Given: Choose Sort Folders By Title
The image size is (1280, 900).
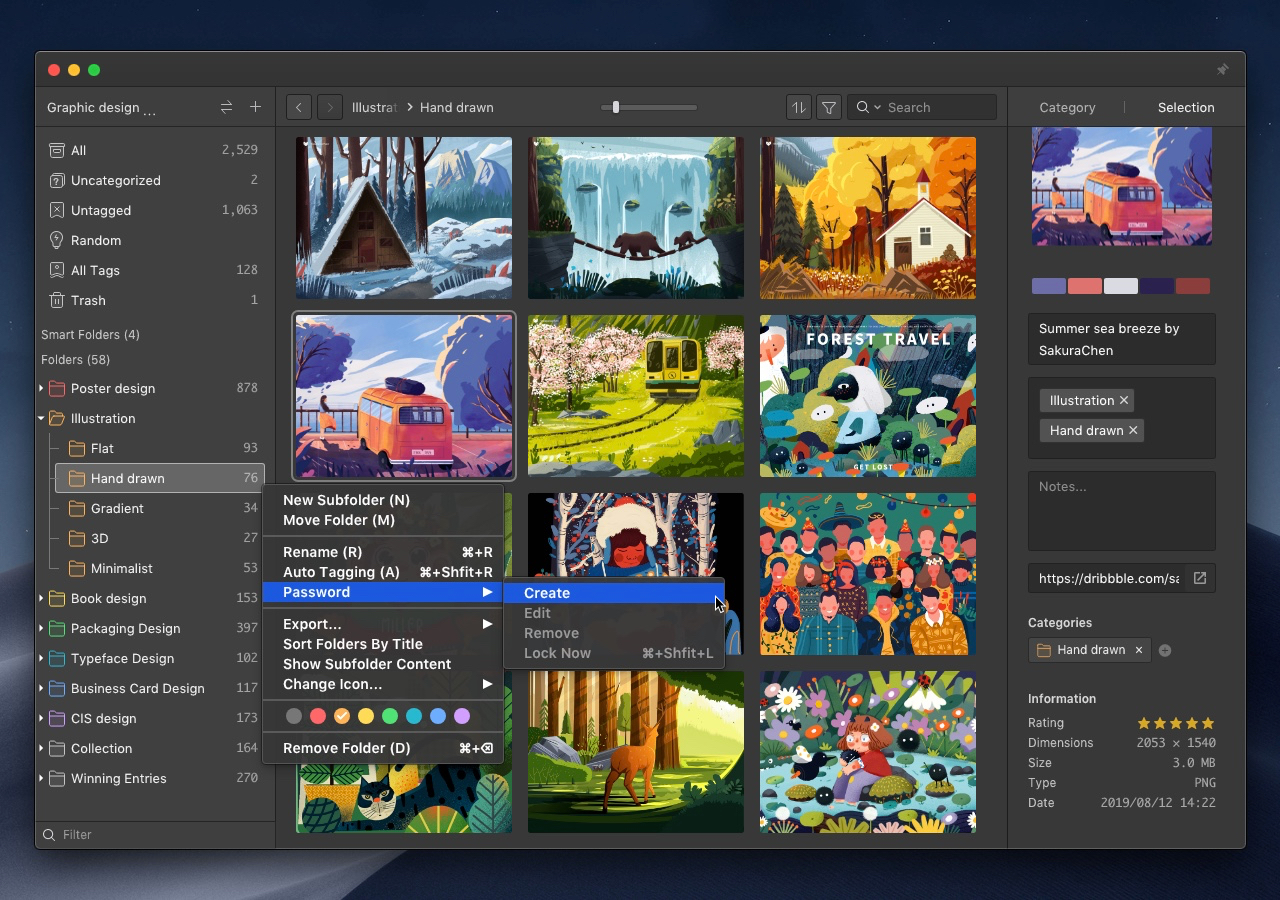Looking at the screenshot, I should (382, 644).
